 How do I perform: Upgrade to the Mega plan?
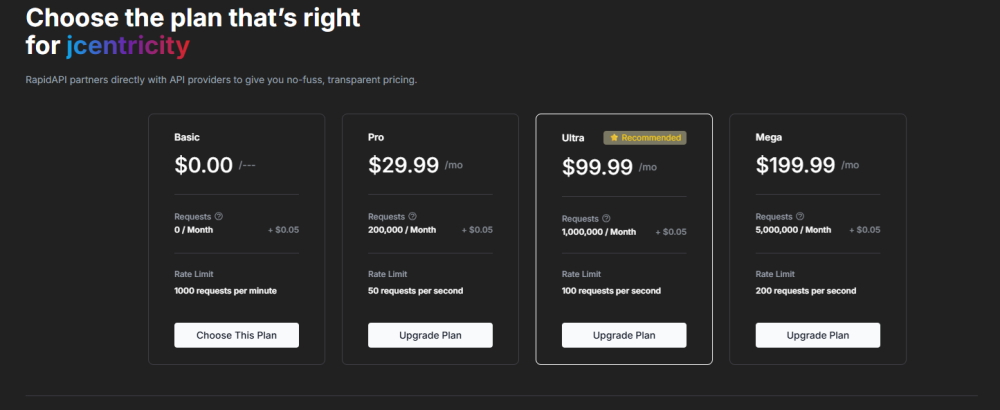click(x=818, y=335)
